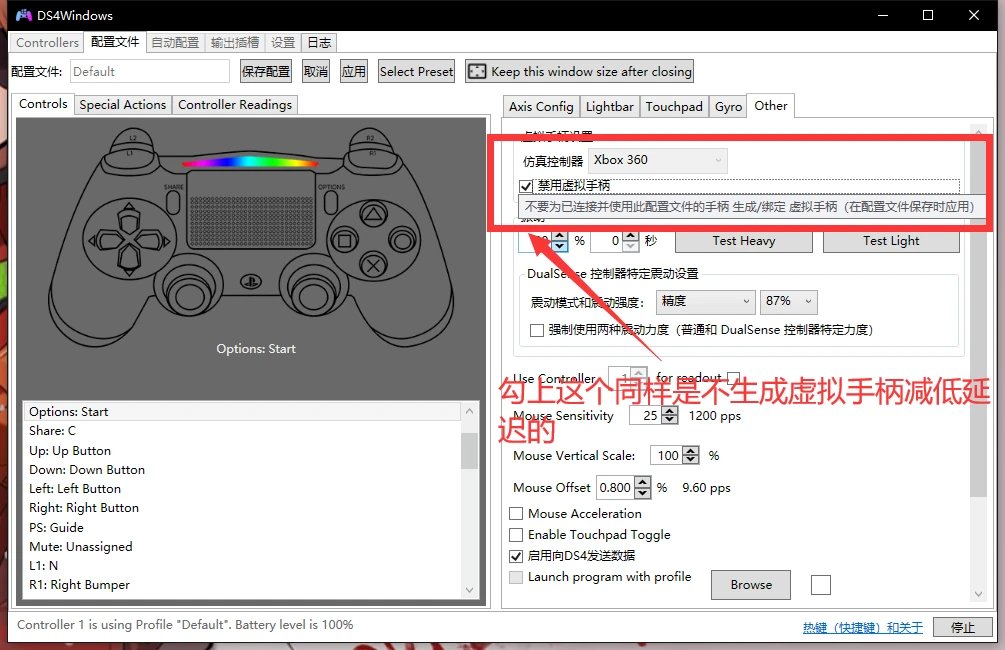1005x650 pixels.
Task: Click the Test Light rumble button
Action: tap(891, 241)
